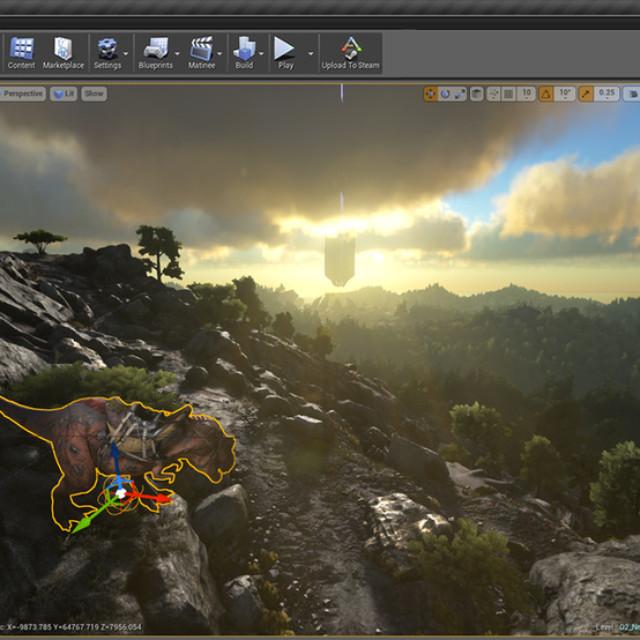Toggle rotation snapping triangle icon

pos(546,94)
